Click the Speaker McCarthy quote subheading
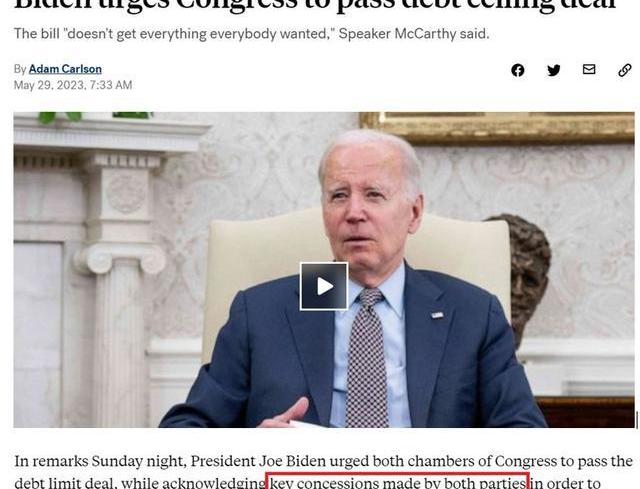Image resolution: width=640 pixels, height=489 pixels. [251, 33]
